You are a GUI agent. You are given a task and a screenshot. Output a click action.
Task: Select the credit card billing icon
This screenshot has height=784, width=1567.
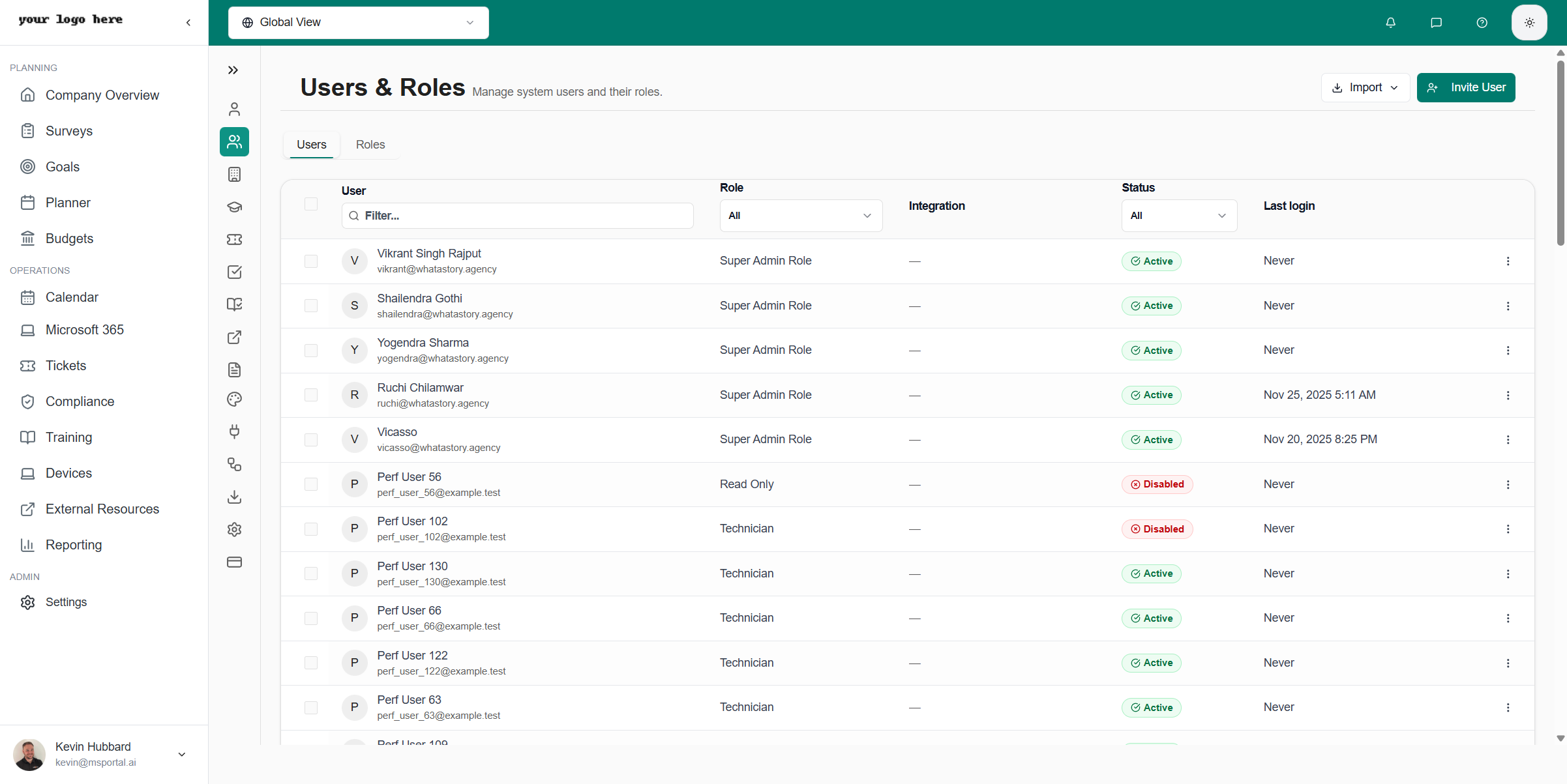click(x=234, y=562)
